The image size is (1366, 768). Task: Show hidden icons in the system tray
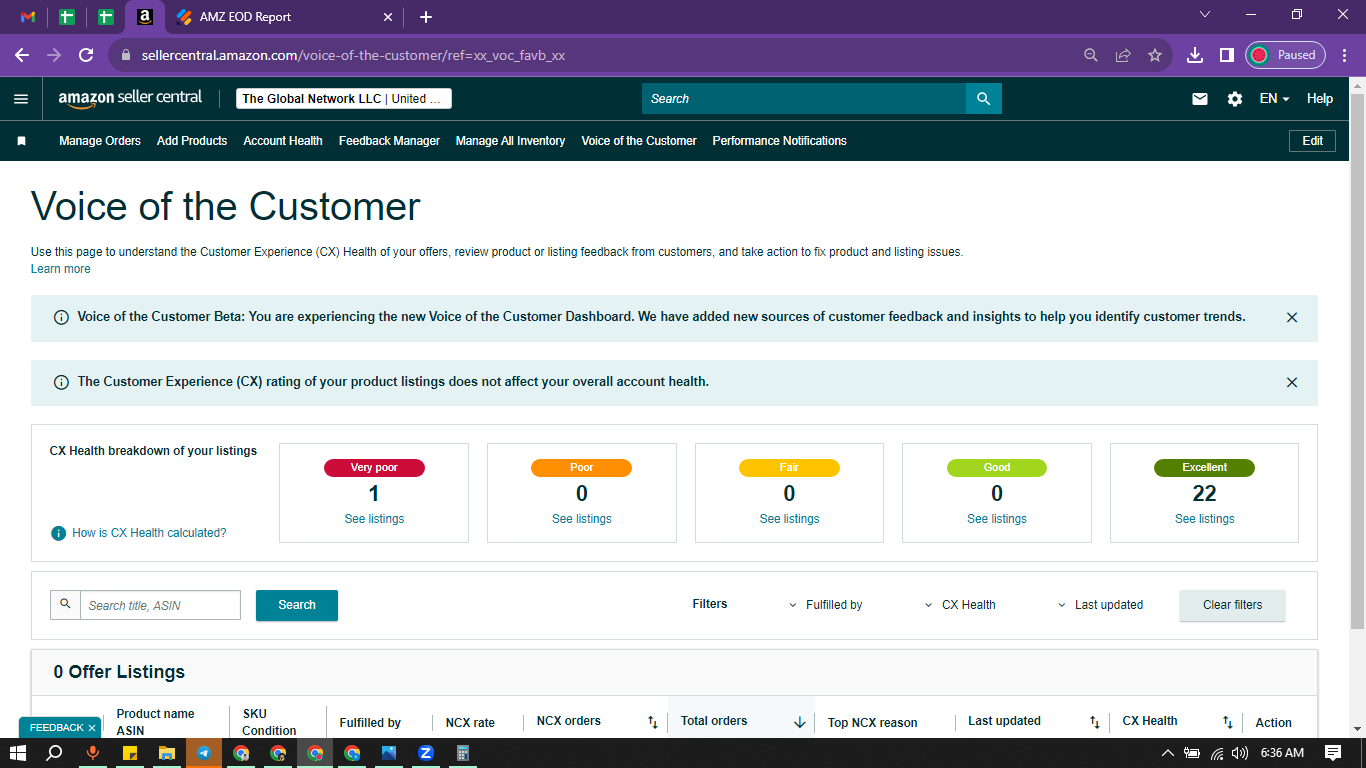click(1167, 753)
